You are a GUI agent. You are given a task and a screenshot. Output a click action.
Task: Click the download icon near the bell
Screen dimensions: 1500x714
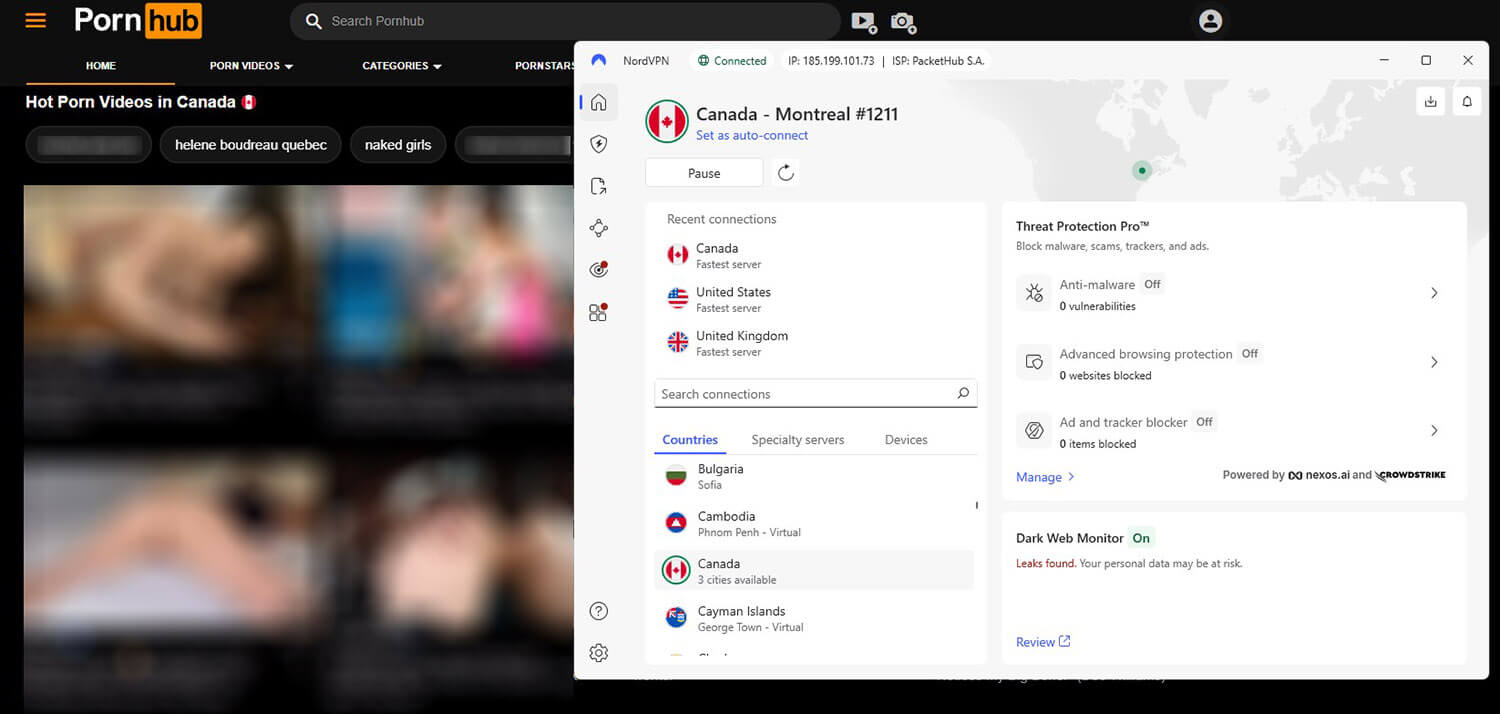point(1430,101)
